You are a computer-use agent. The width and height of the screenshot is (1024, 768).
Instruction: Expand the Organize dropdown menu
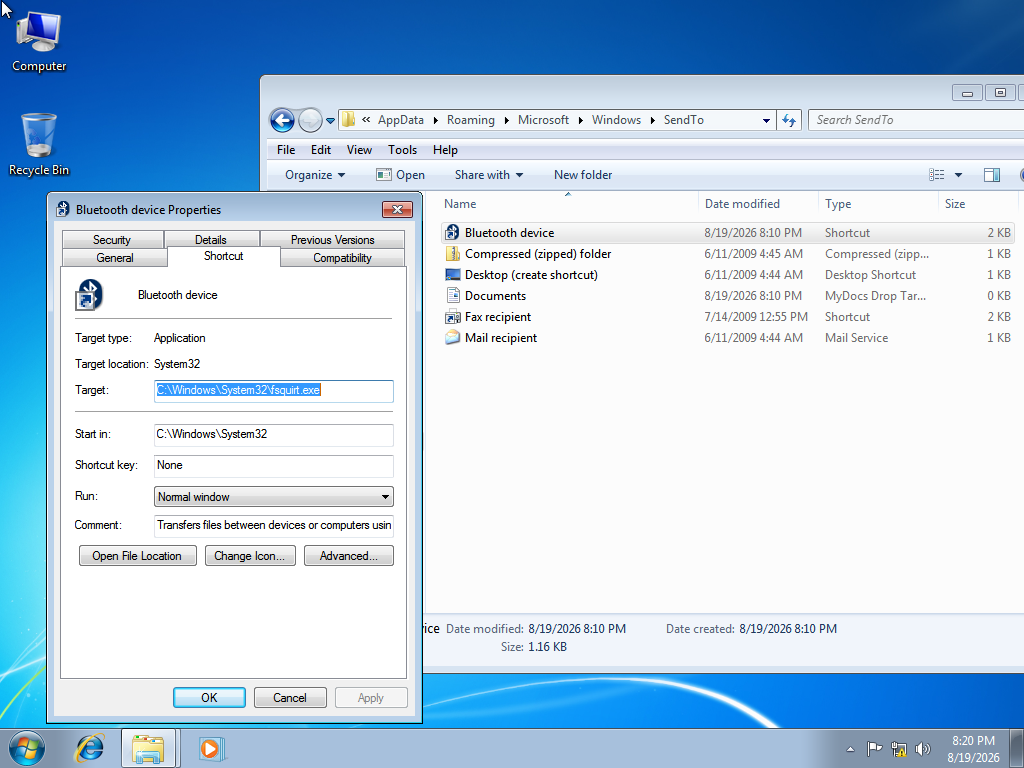tap(315, 175)
